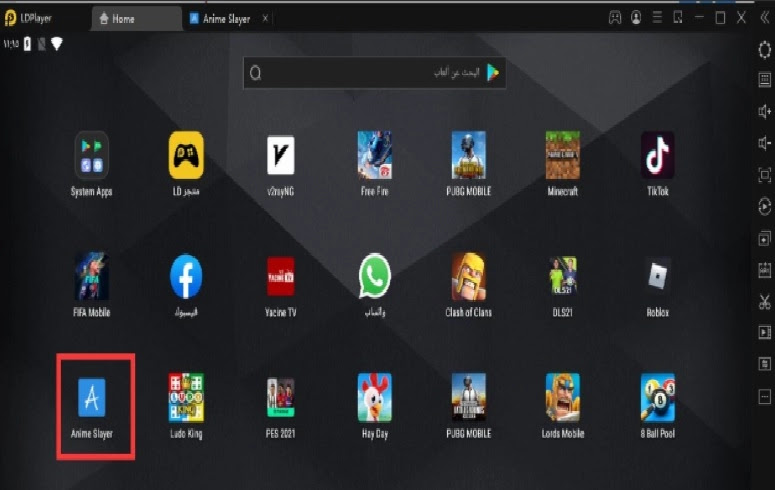Screen dimensions: 775x490
Task: Click the magnifier icon in search bar
Action: [x=256, y=73]
